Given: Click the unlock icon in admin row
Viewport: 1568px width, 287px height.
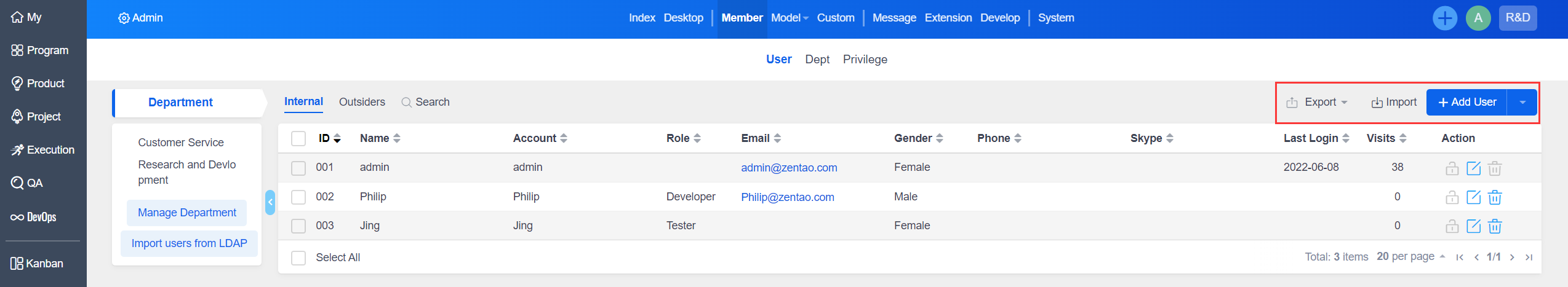Looking at the screenshot, I should [1452, 168].
